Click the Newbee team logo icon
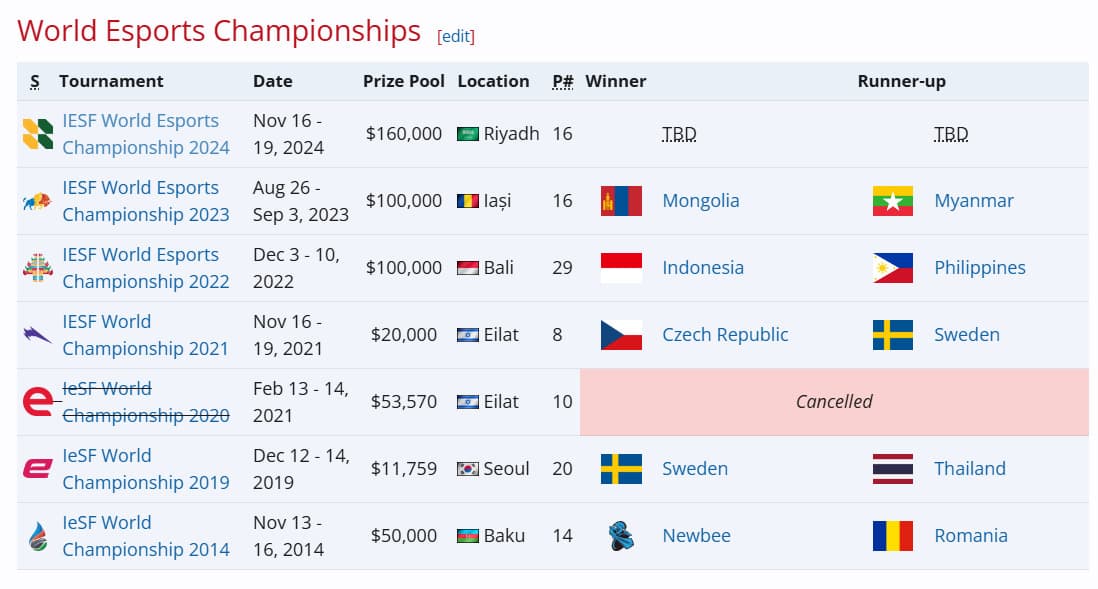The height and width of the screenshot is (589, 1098). (620, 535)
